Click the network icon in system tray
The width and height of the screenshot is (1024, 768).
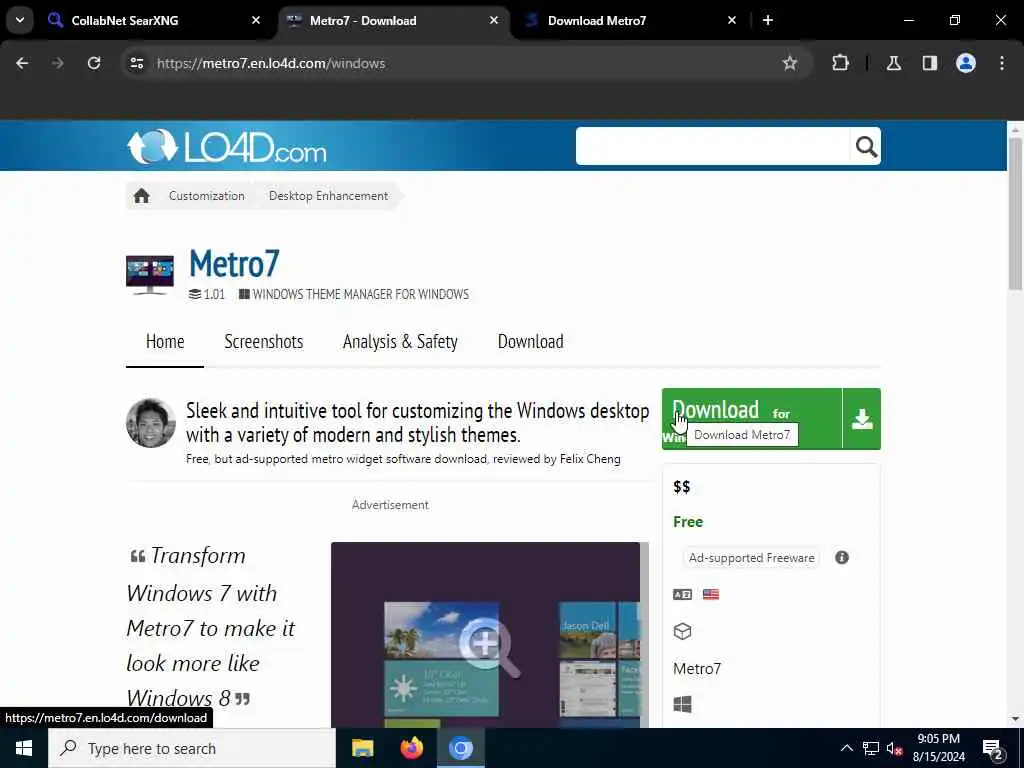click(871, 748)
